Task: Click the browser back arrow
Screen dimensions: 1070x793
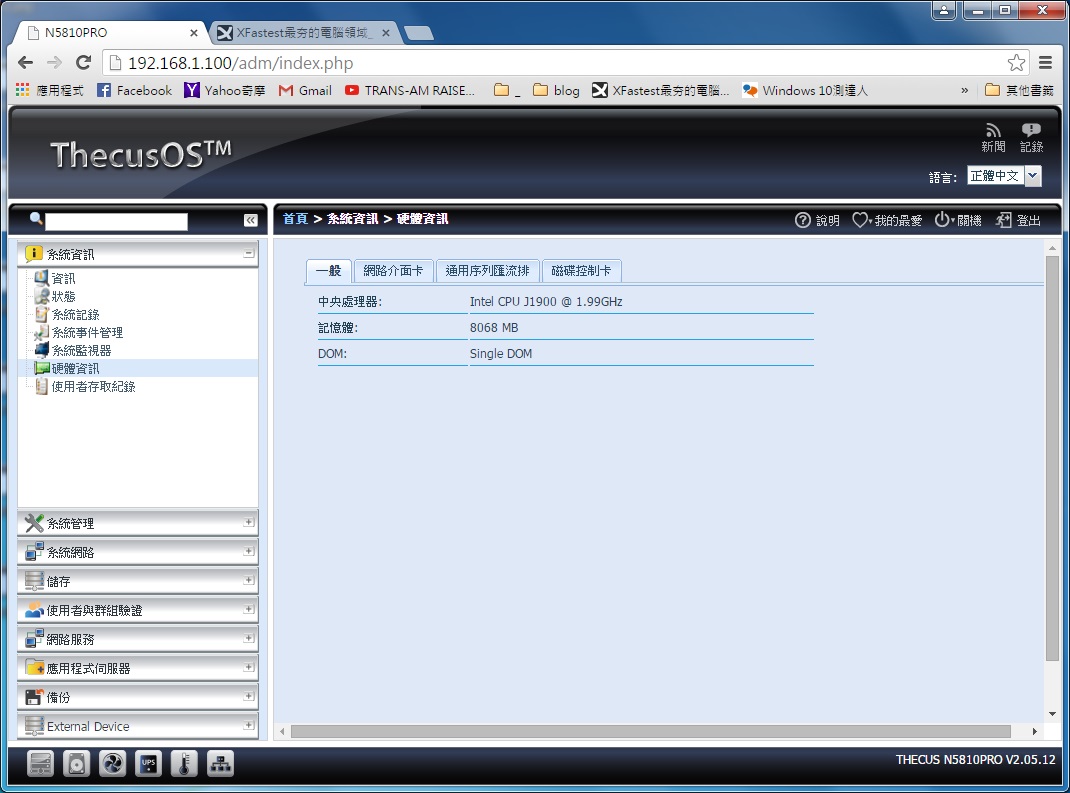Action: (25, 63)
